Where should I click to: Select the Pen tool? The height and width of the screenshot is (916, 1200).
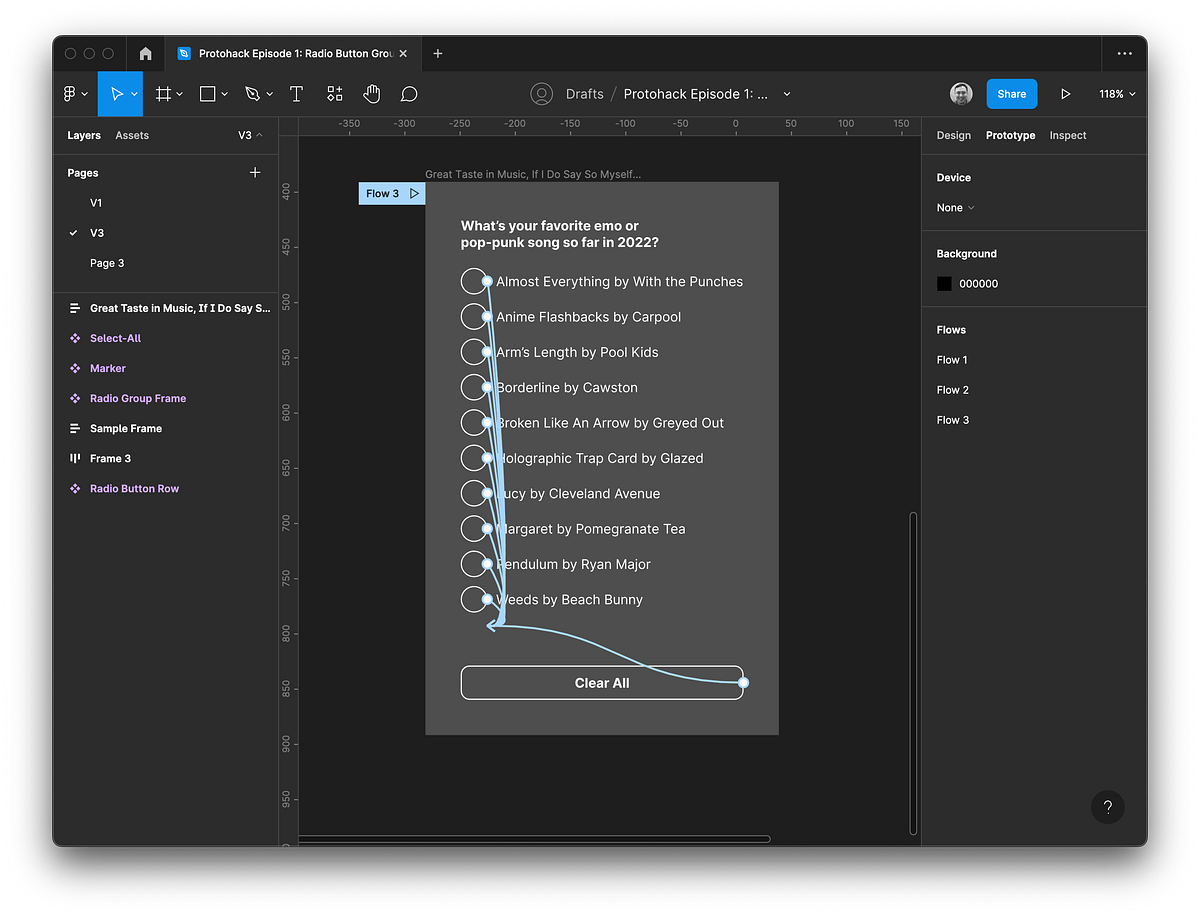(251, 93)
